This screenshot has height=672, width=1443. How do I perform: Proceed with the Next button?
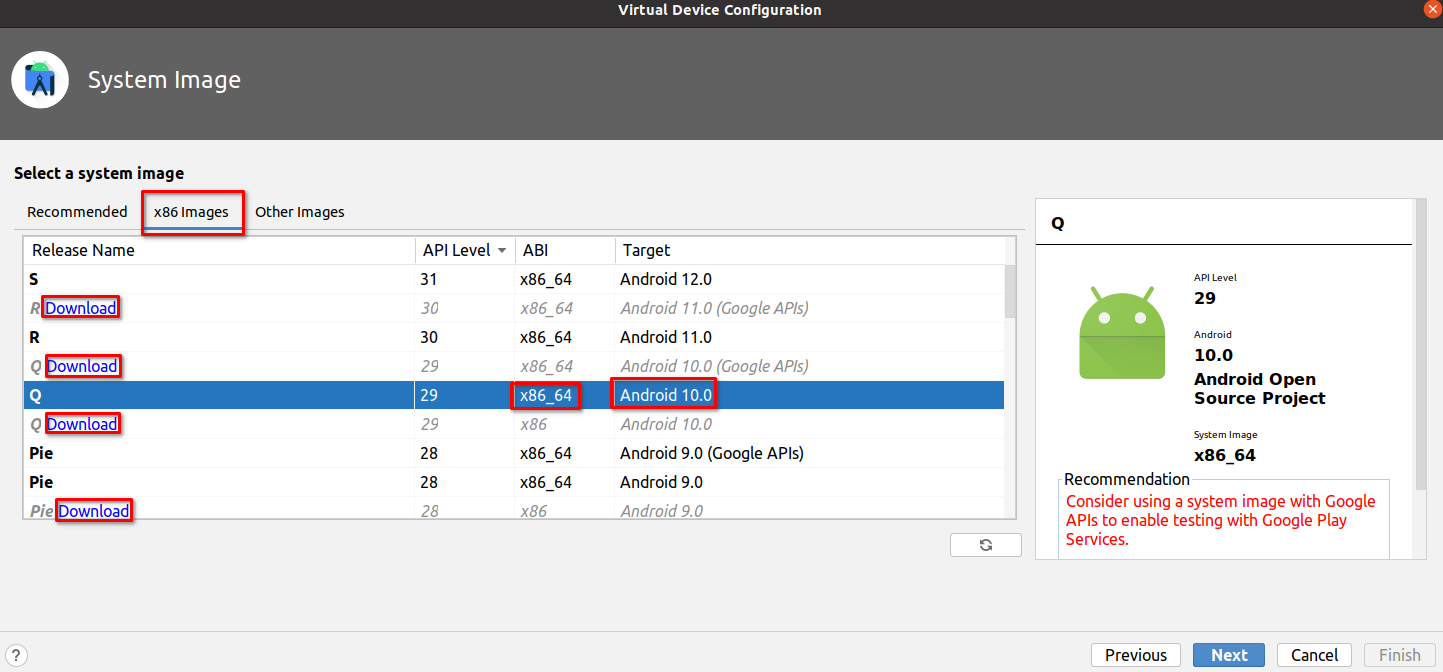1229,655
